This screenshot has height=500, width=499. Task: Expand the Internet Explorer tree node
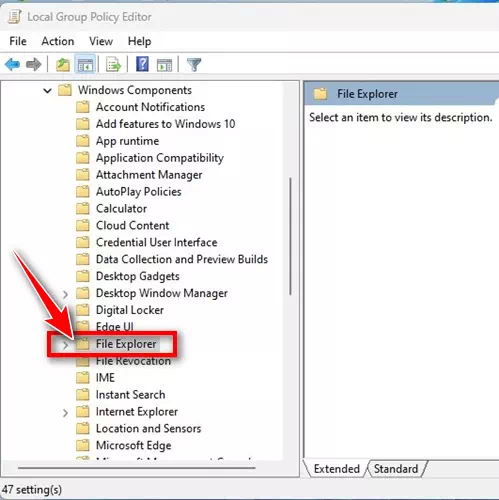click(x=65, y=413)
